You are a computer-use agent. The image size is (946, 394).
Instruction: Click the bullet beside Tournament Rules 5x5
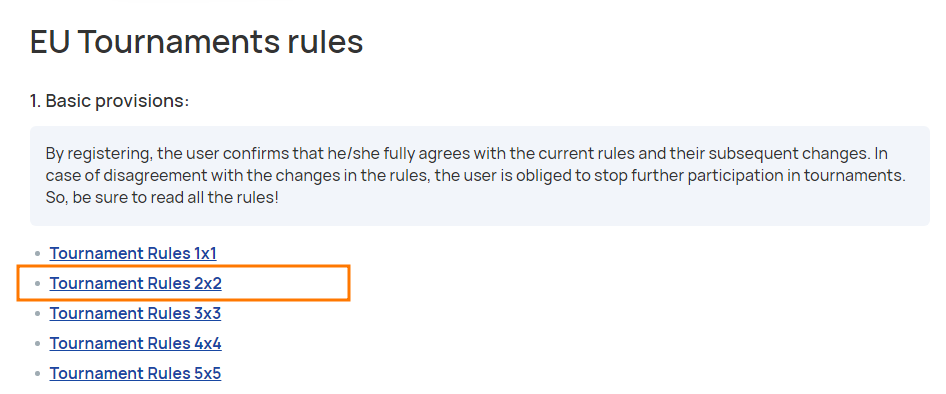tap(37, 374)
